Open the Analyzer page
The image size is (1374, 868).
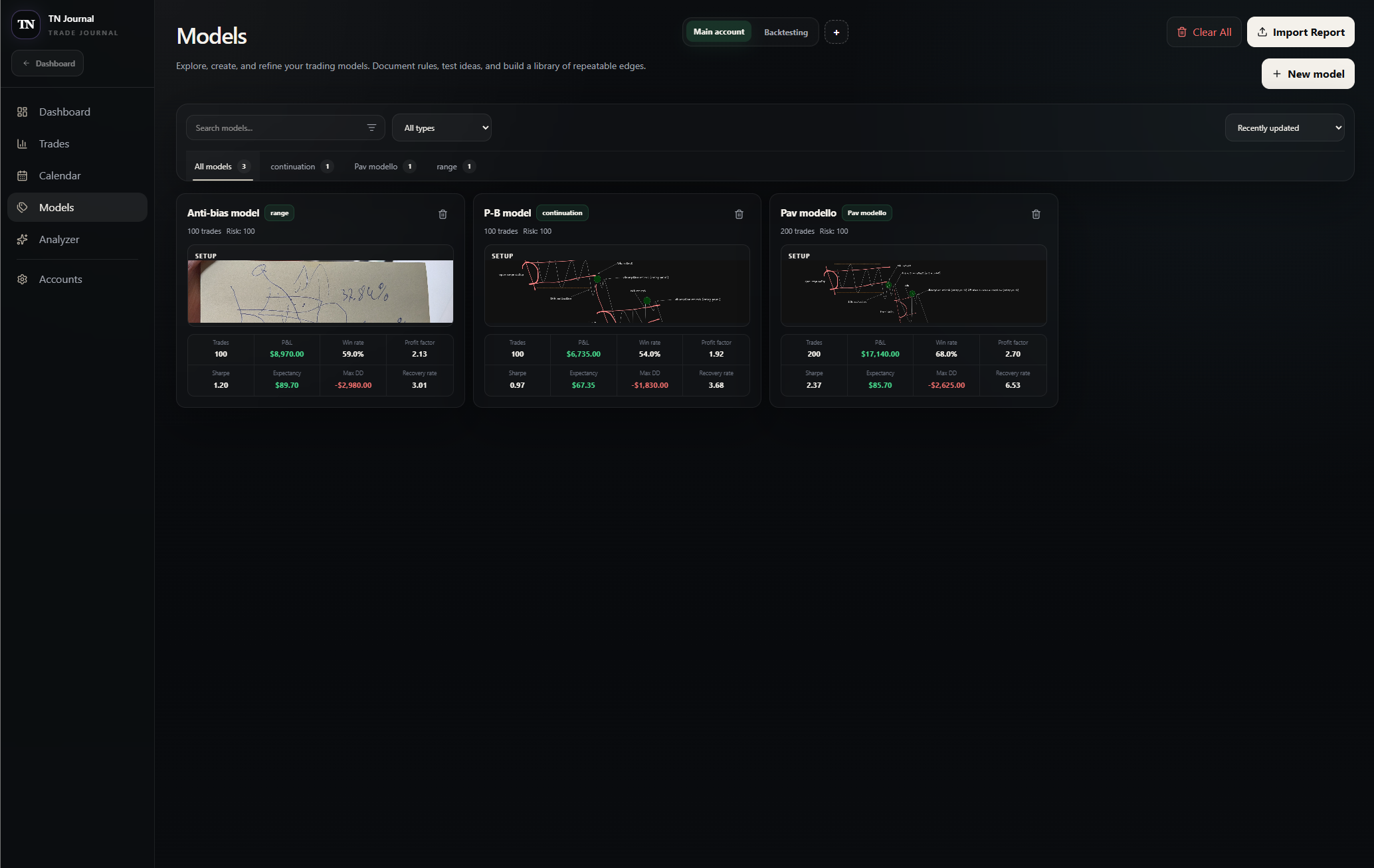click(x=77, y=239)
